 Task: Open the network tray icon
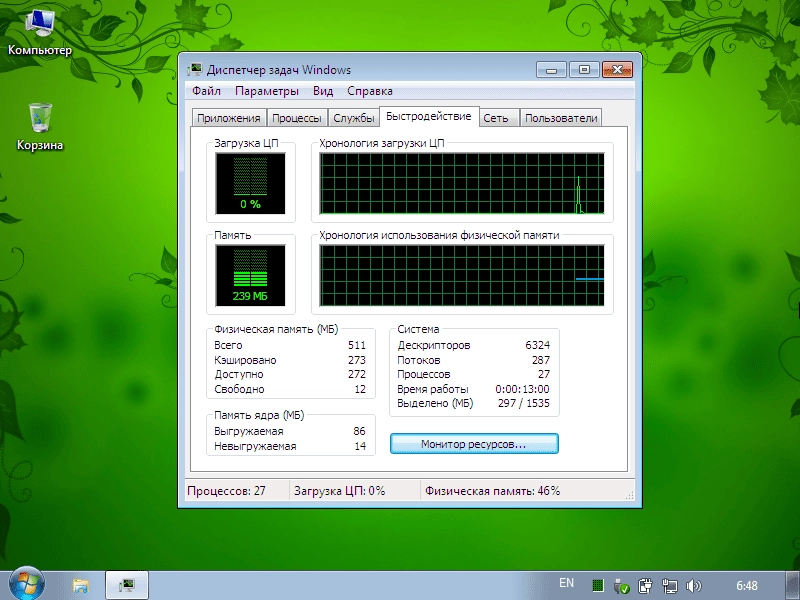tap(669, 586)
